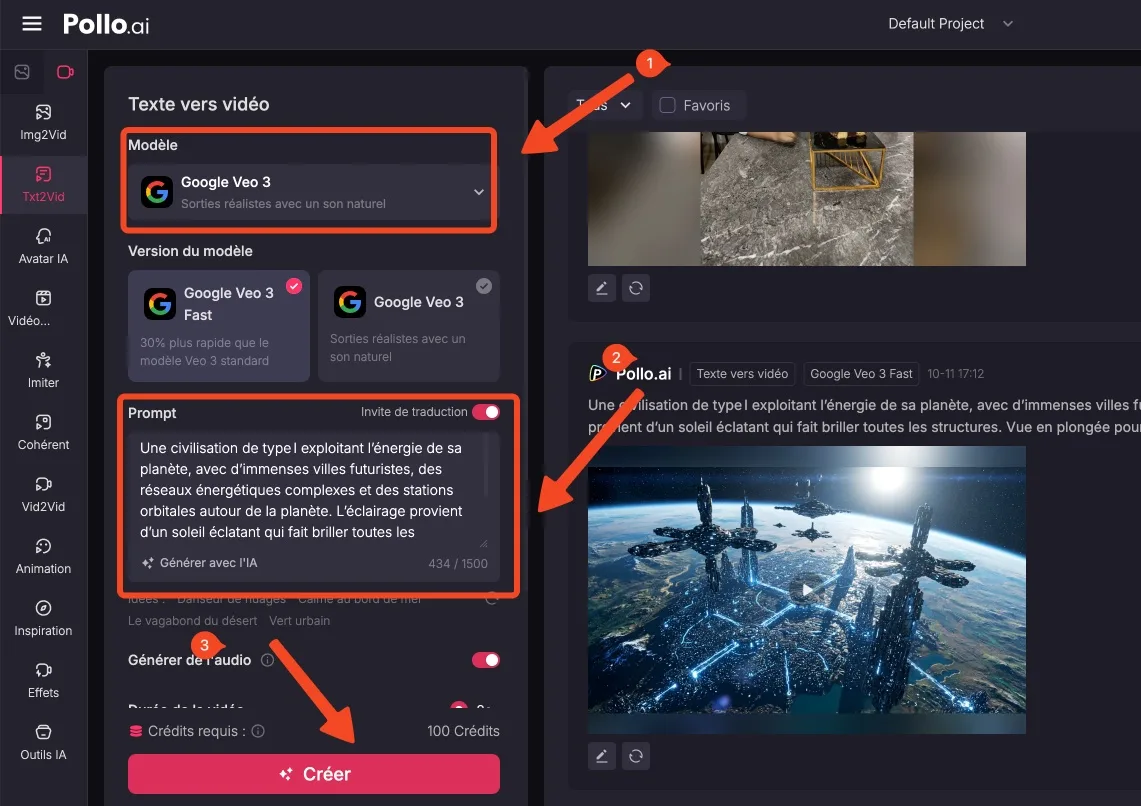The width and height of the screenshot is (1141, 806).
Task: Open Outils IA in sidebar
Action: click(x=43, y=742)
